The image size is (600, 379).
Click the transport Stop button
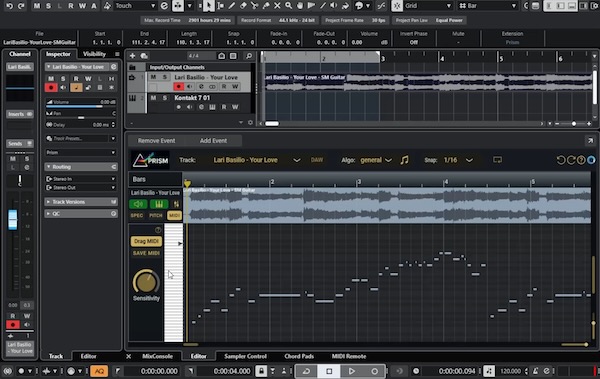point(329,371)
